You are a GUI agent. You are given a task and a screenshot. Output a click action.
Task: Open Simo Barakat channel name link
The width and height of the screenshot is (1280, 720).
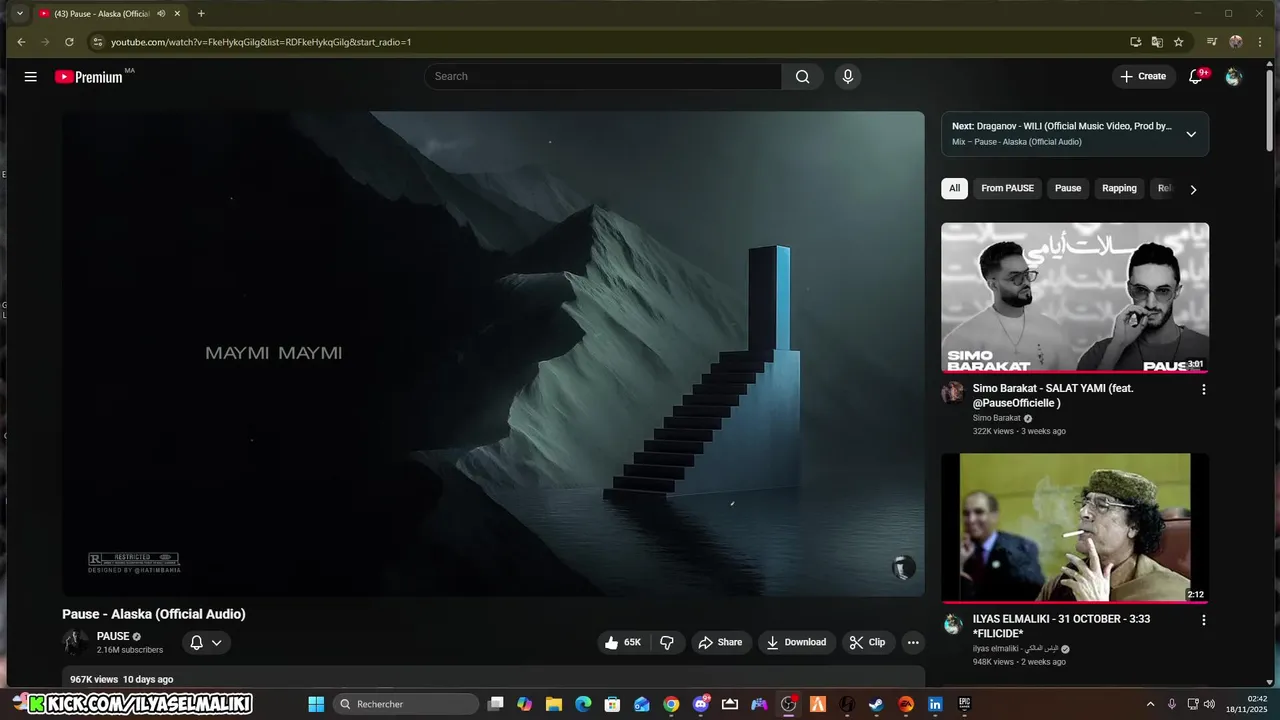pyautogui.click(x=997, y=418)
